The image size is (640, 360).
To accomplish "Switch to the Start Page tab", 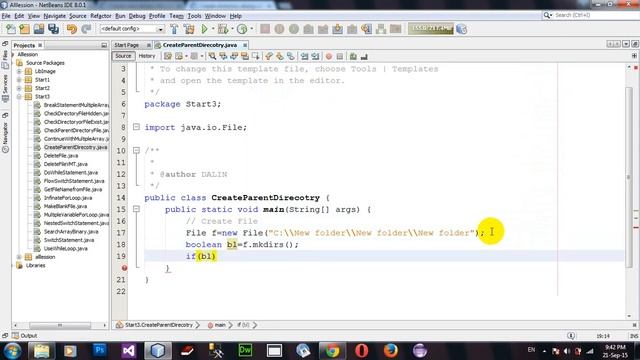I will 127,45.
